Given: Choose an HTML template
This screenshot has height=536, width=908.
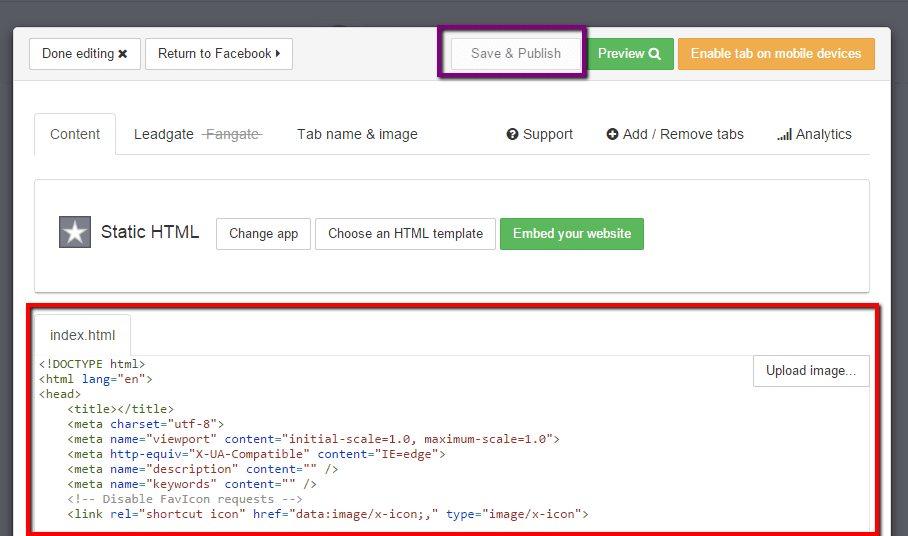Looking at the screenshot, I should 405,233.
